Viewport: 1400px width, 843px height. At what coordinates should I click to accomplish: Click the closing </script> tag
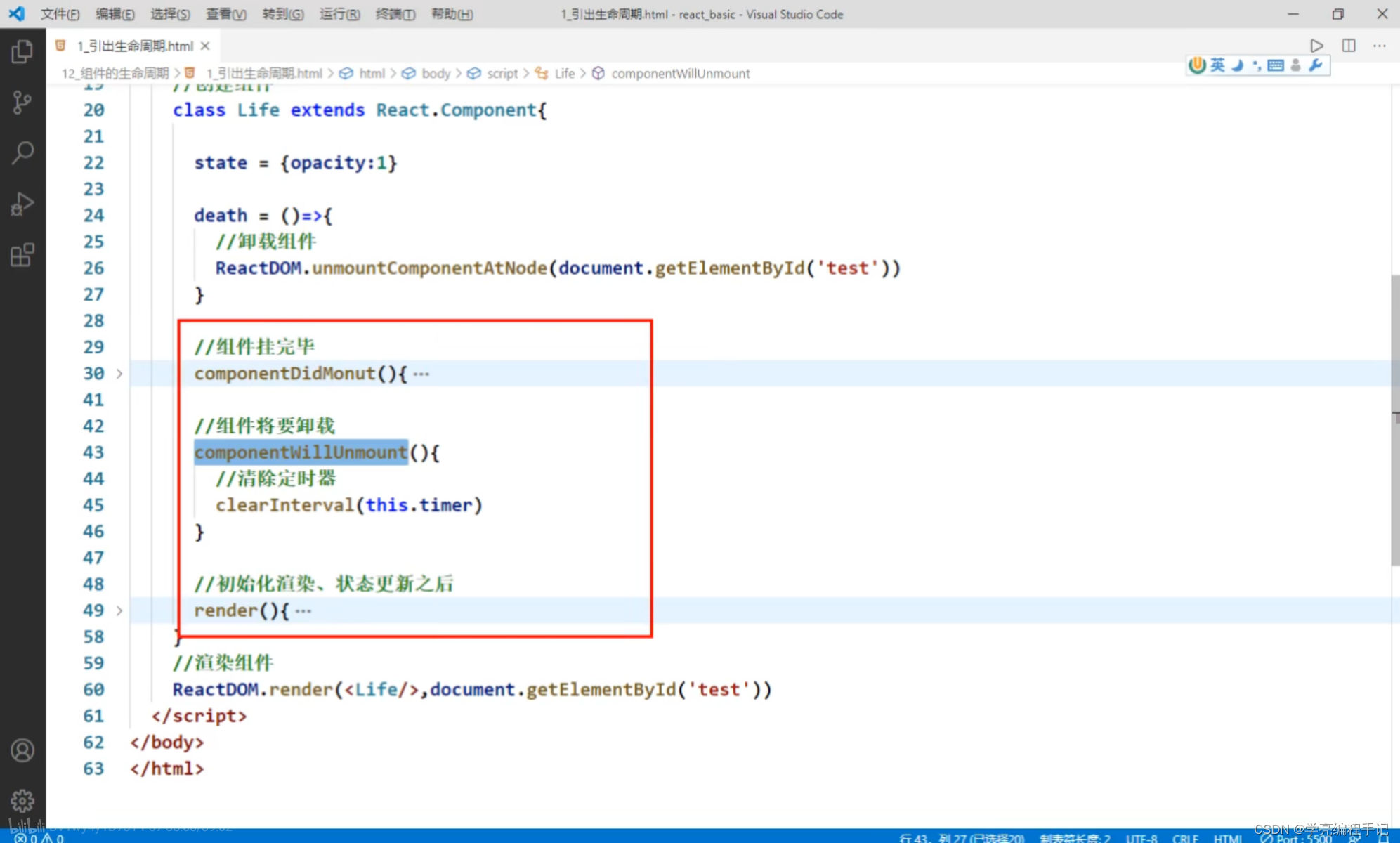tap(199, 716)
